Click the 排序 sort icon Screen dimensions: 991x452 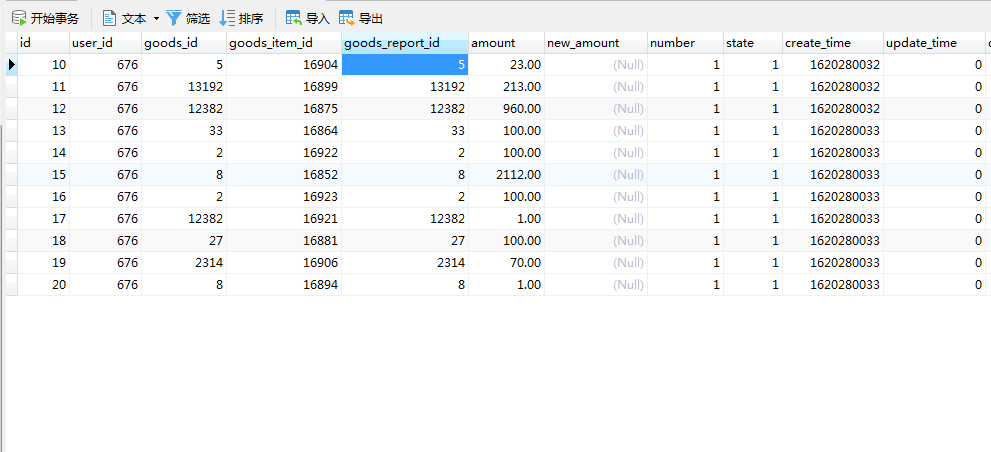point(227,18)
